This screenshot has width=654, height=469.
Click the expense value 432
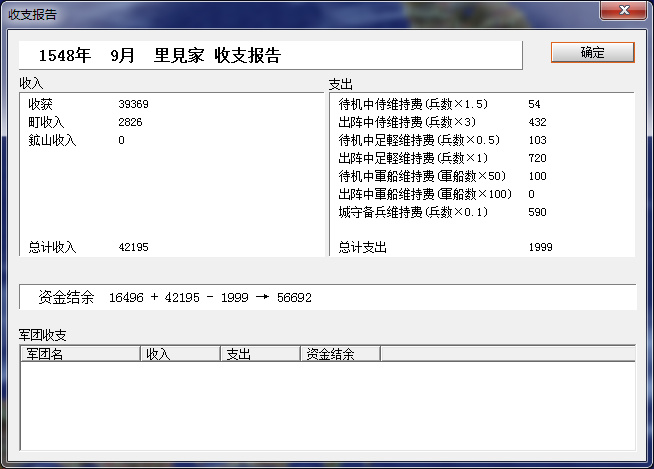(x=537, y=122)
